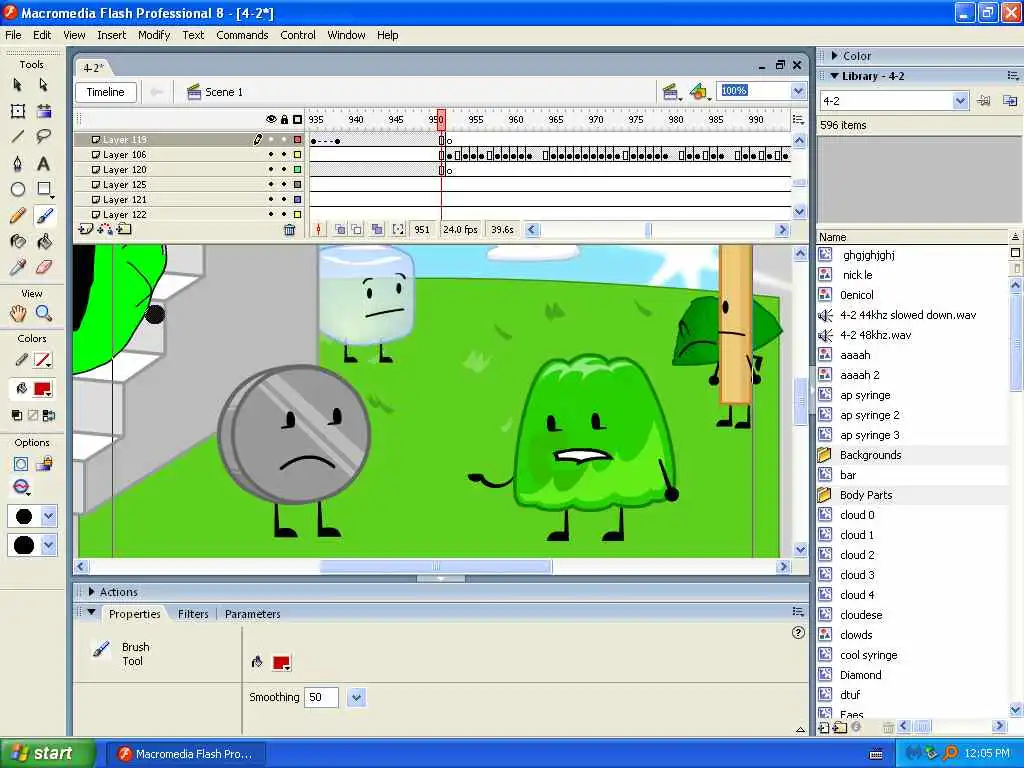
Task: Select the Zoom magnifier tool
Action: point(44,313)
